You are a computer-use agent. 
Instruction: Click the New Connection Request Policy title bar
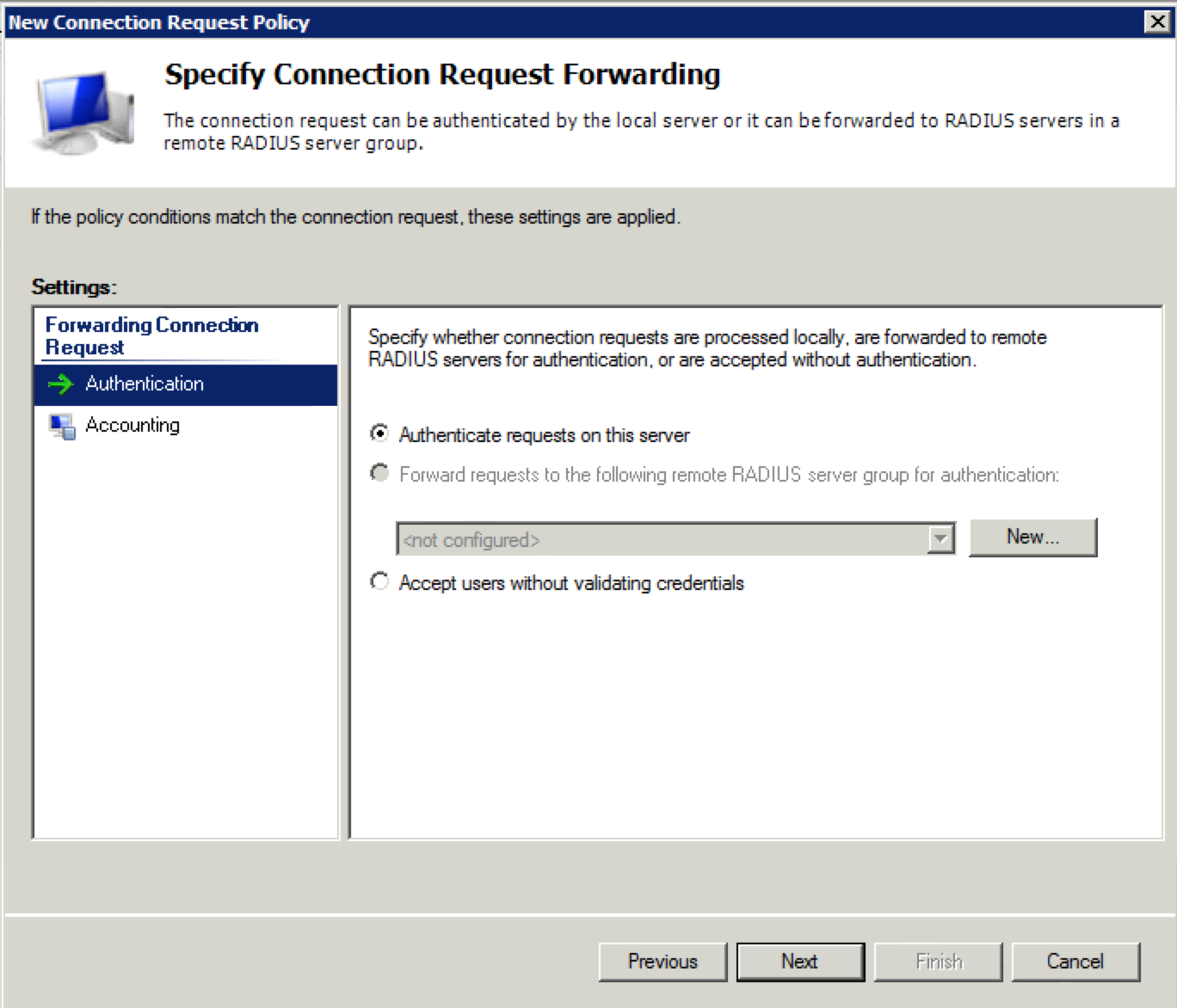pyautogui.click(x=588, y=22)
